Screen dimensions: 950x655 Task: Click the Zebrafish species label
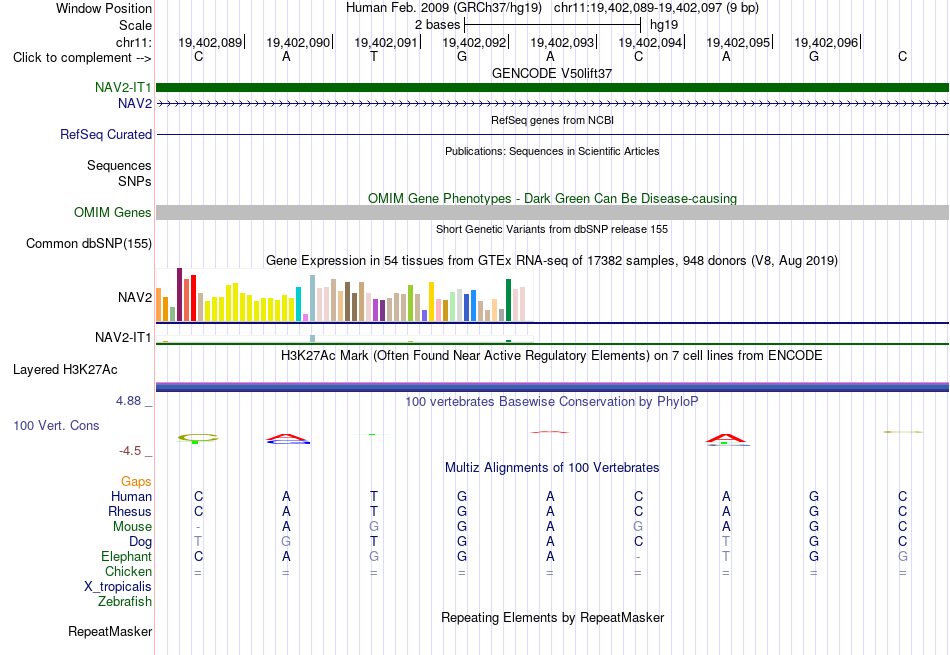(125, 602)
